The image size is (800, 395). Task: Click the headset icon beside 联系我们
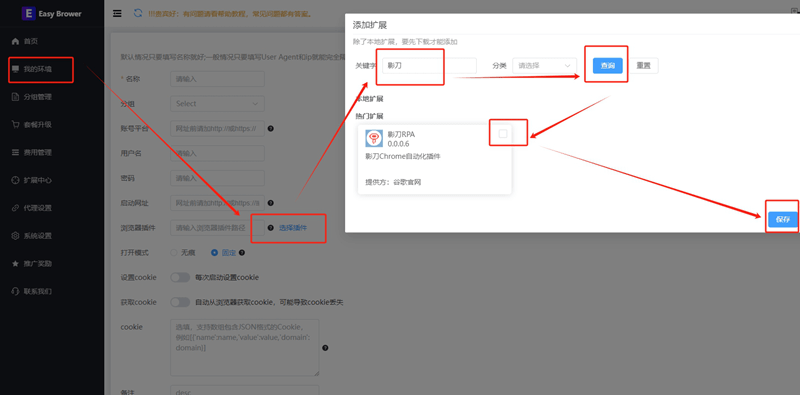pos(15,291)
